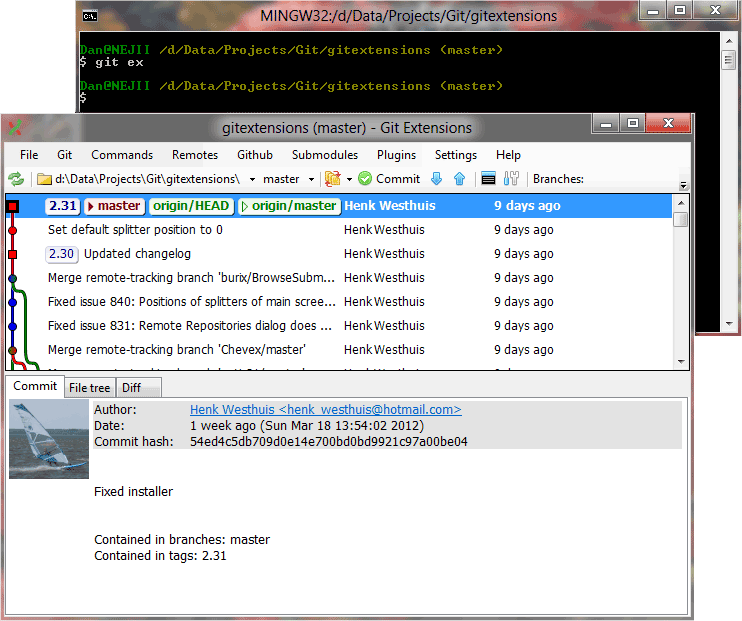The image size is (742, 621).
Task: Click the commit hash 54ed4c5db709d0e14e700bd0bd9921c97a00be04
Action: click(x=328, y=442)
